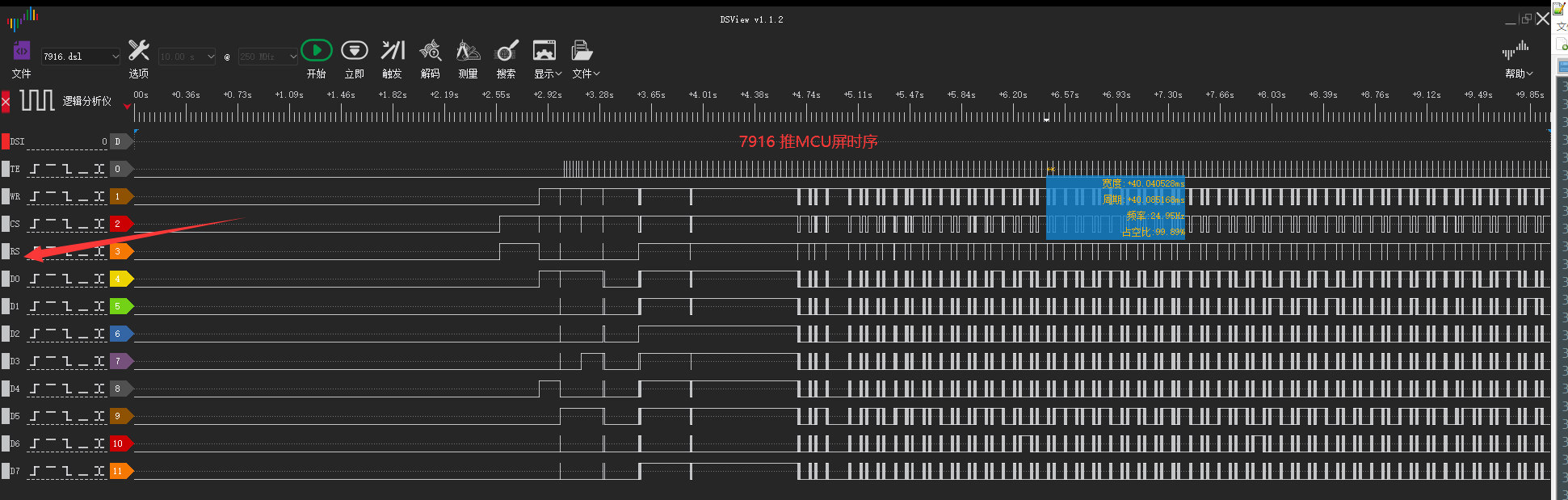
Task: Click the red color box beside DSI
Action: (6, 141)
